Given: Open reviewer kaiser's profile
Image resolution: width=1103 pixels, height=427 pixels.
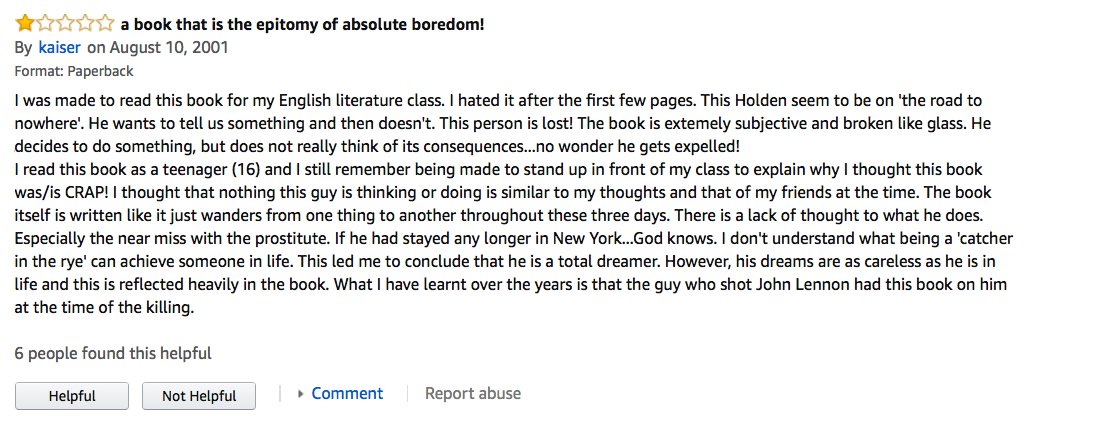Looking at the screenshot, I should 59,47.
